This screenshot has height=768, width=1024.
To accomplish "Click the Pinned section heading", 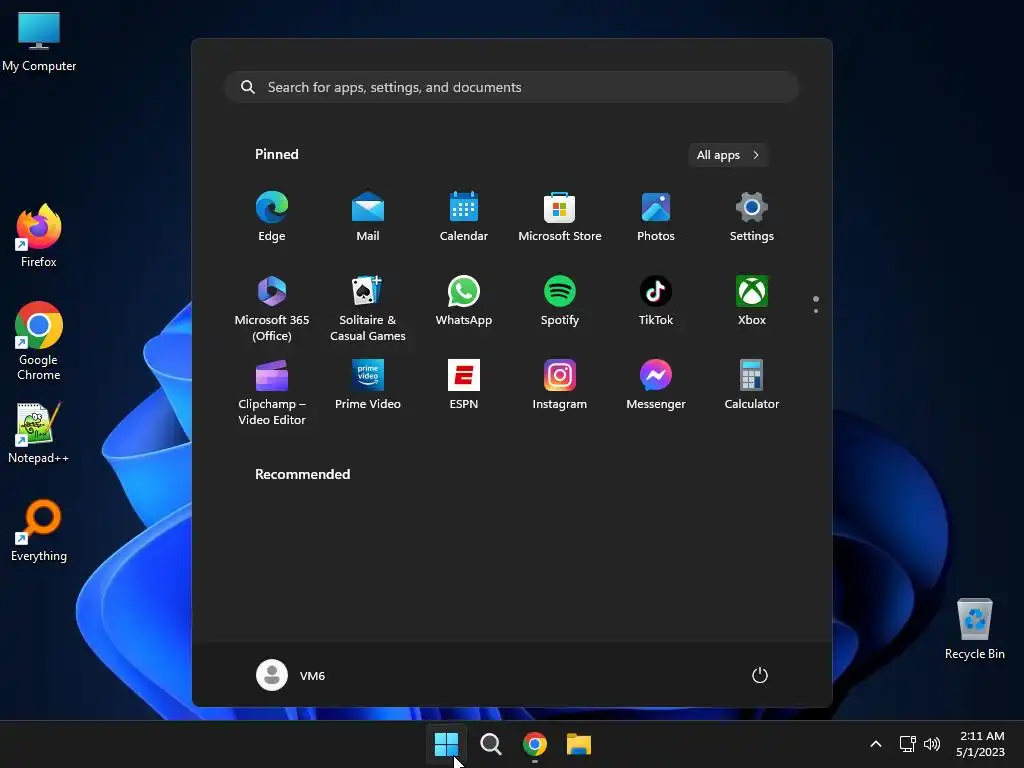I will click(277, 154).
